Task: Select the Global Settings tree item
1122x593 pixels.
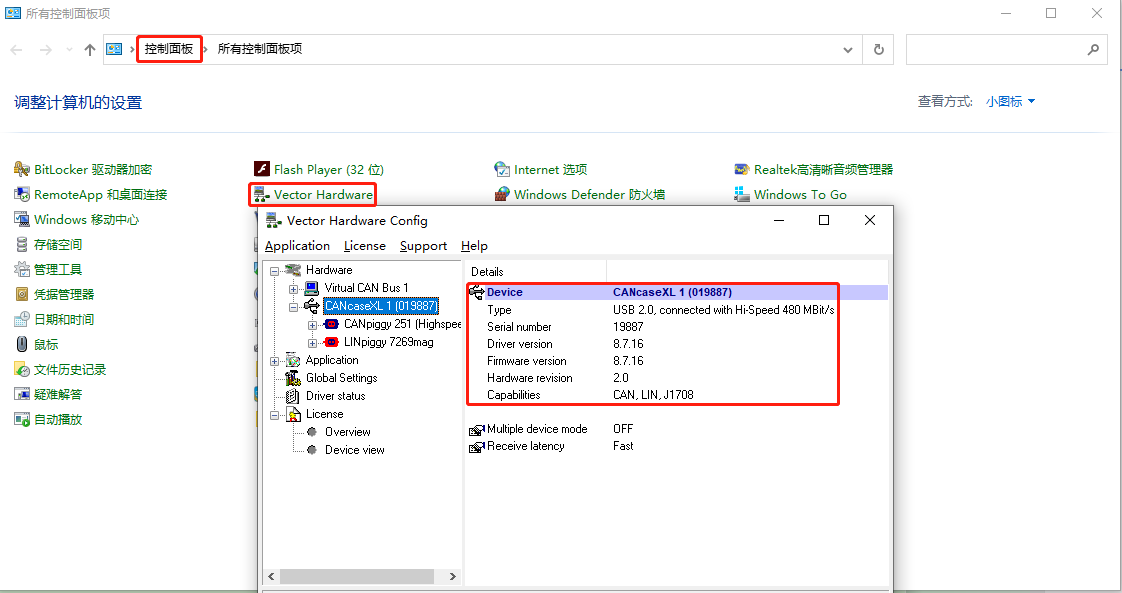Action: click(x=341, y=378)
